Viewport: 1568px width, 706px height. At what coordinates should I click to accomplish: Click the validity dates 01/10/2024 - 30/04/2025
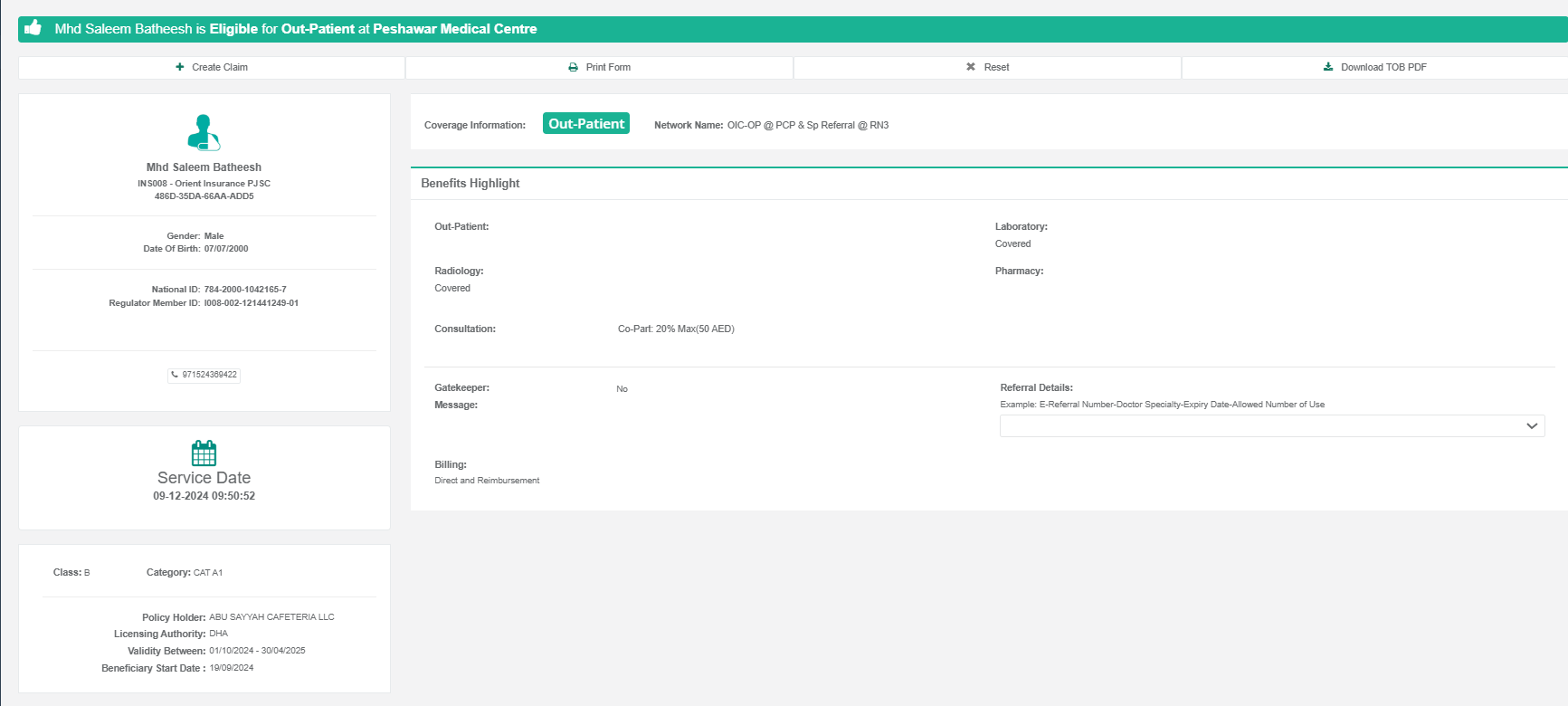pos(257,651)
